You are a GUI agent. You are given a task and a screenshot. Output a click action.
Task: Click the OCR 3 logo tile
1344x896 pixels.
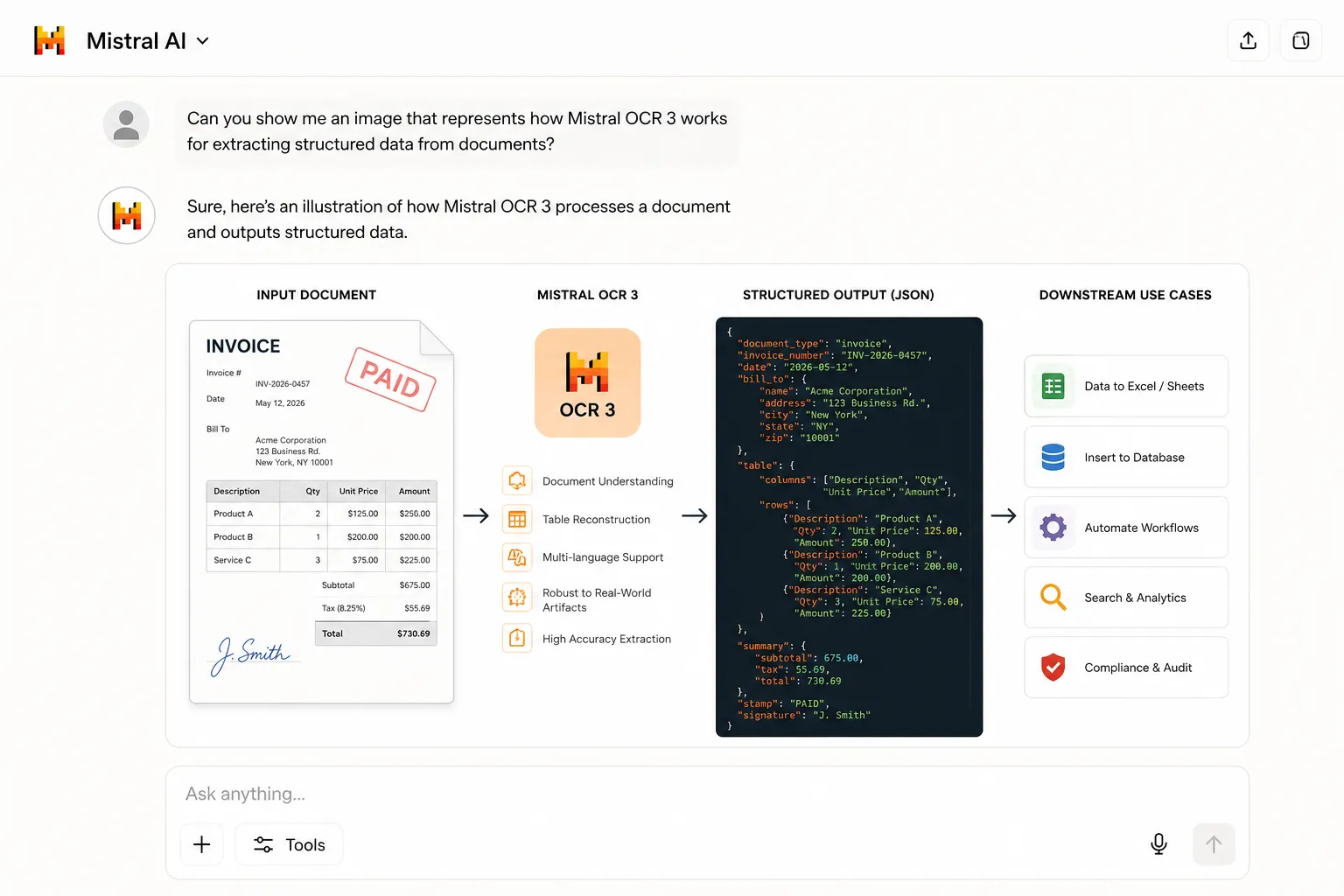click(588, 382)
